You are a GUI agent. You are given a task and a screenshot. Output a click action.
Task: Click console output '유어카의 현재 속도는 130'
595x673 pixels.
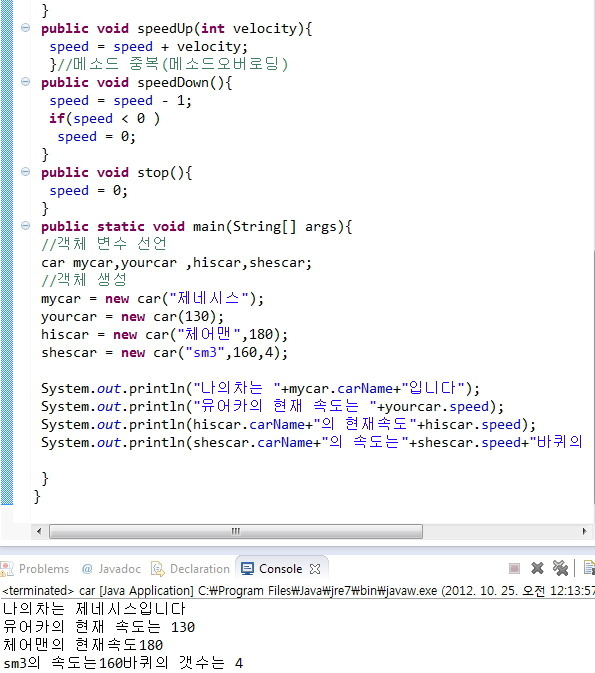99,627
